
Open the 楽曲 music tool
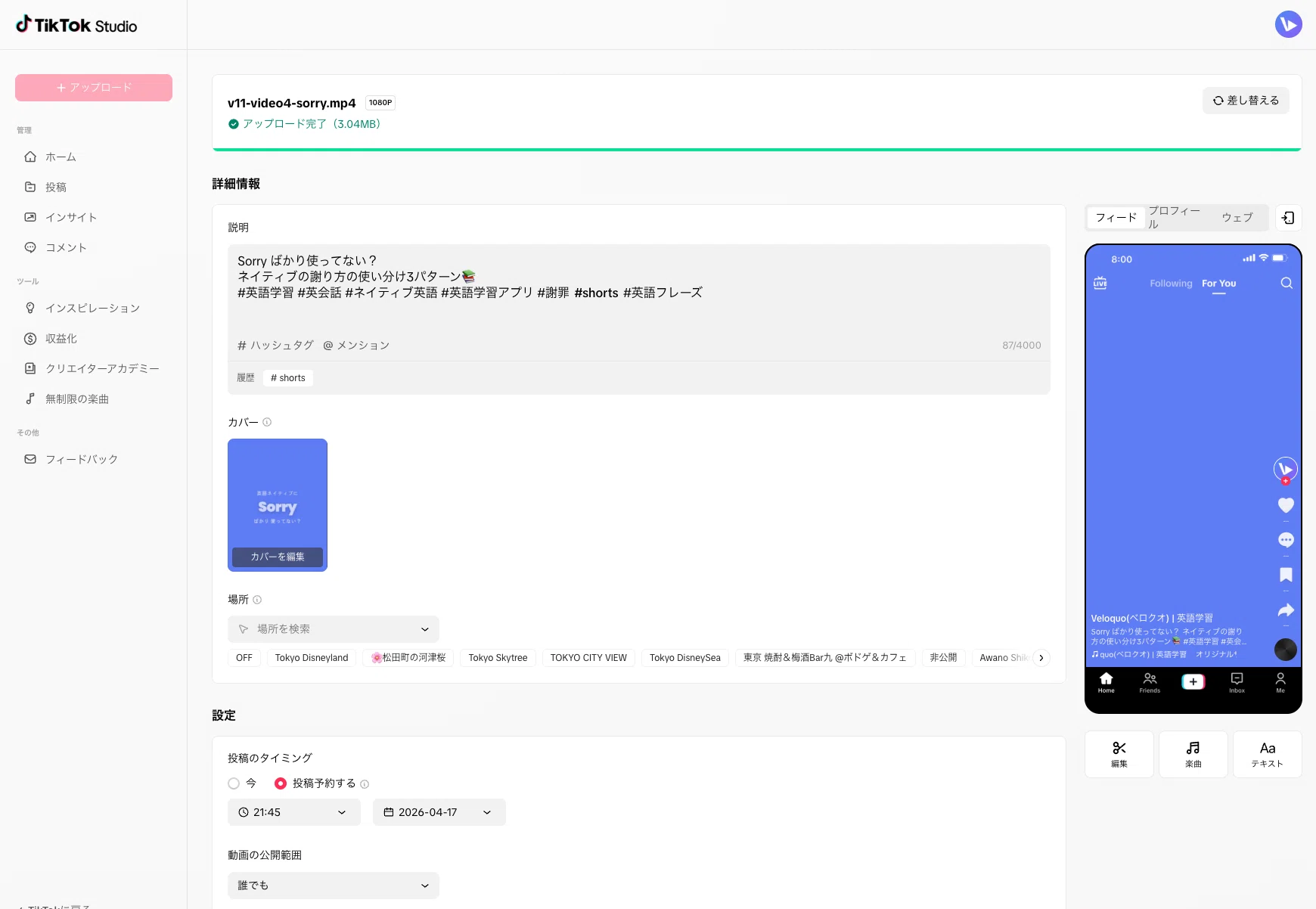[1193, 754]
